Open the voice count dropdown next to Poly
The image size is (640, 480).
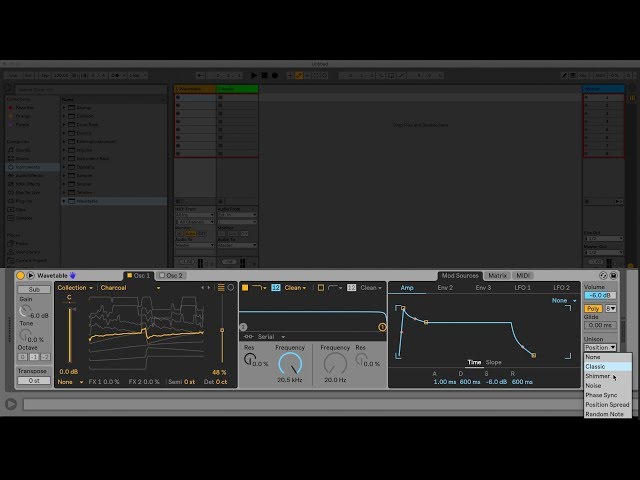(611, 309)
